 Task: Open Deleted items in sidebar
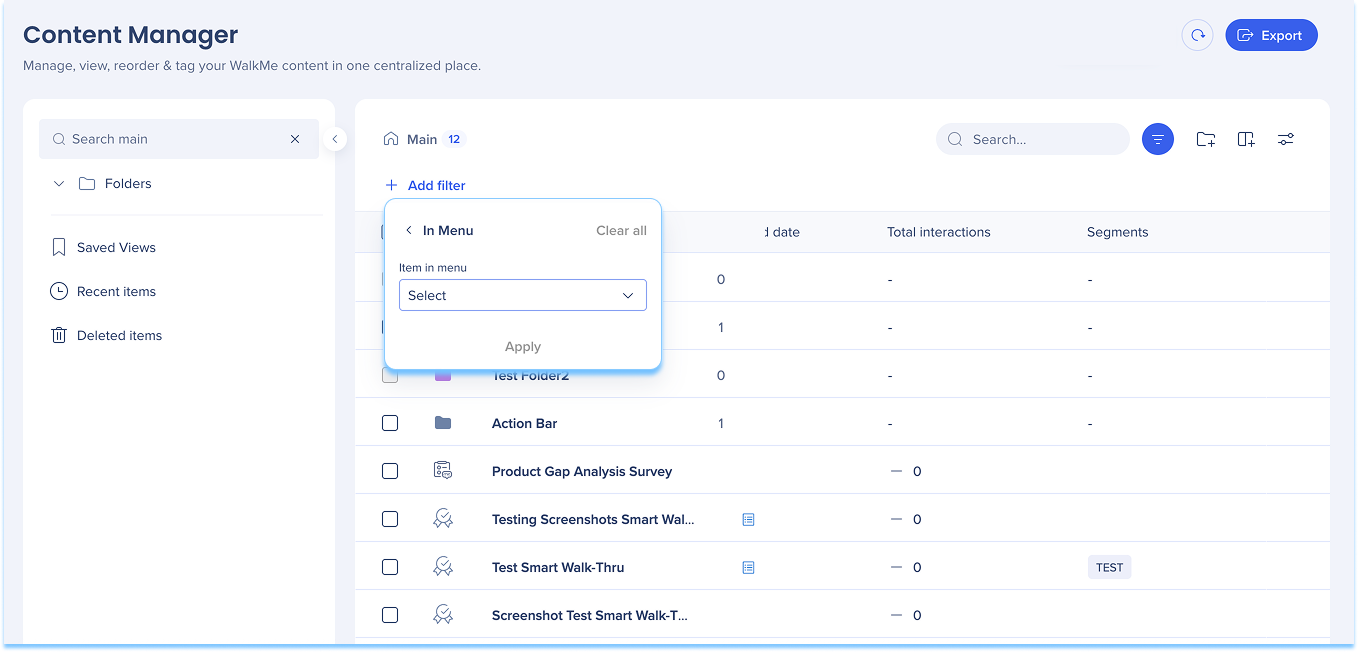pos(119,335)
